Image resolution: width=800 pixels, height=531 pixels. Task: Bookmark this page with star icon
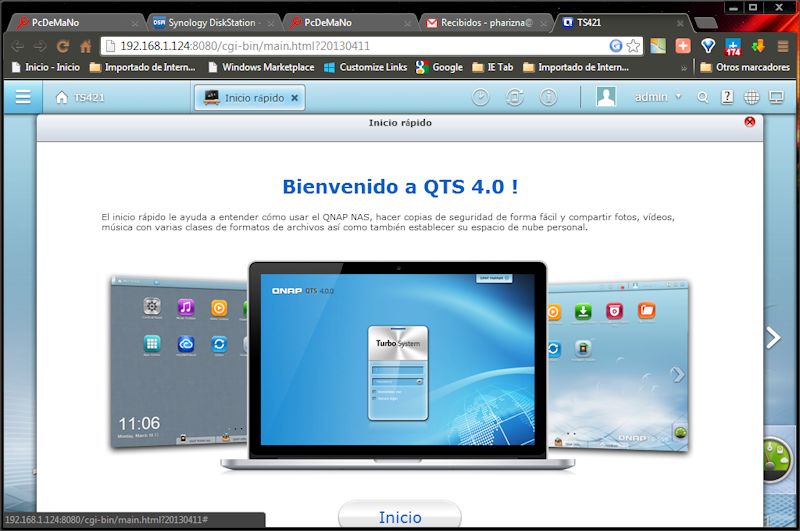click(x=633, y=46)
